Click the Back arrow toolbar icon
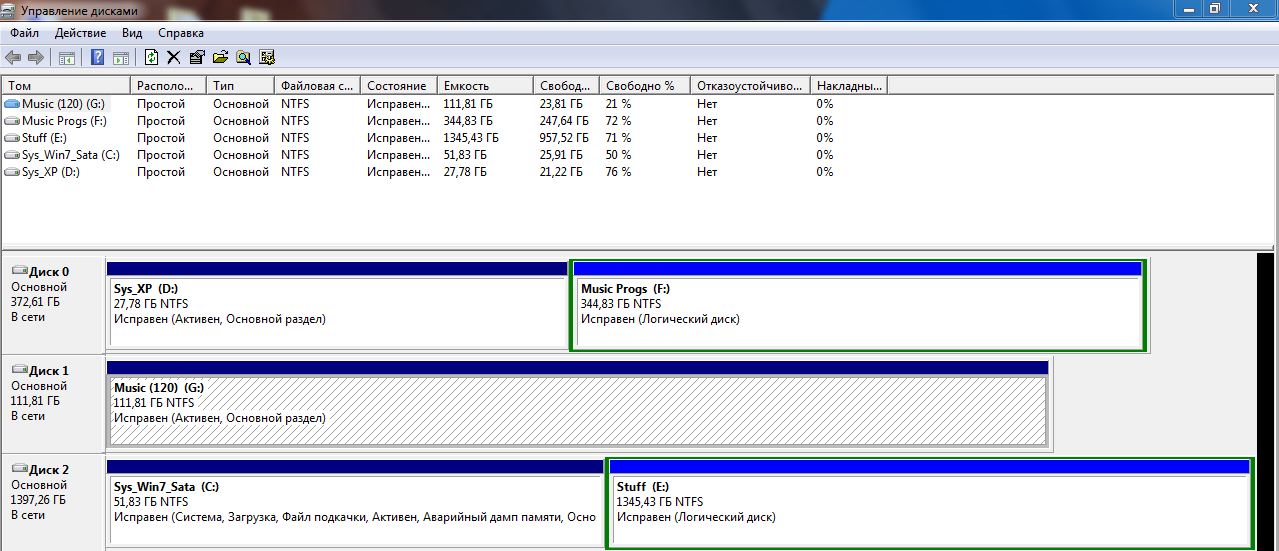This screenshot has width=1279, height=551. [x=13, y=57]
